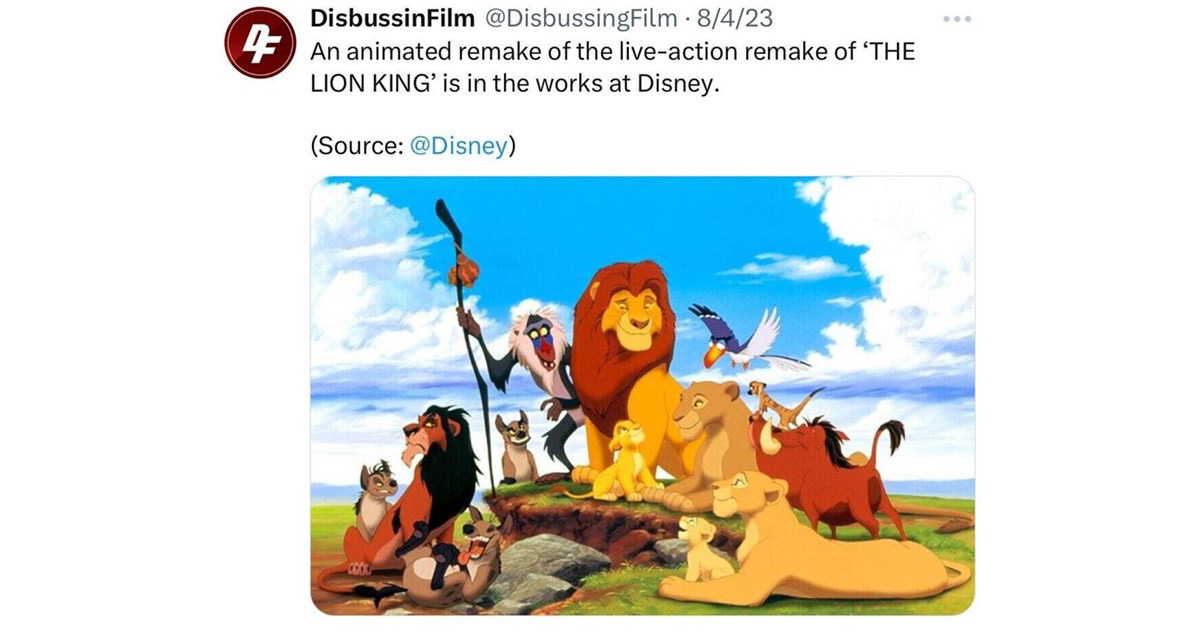Click the '(Source:' text line
1200x633 pixels.
pyautogui.click(x=413, y=146)
